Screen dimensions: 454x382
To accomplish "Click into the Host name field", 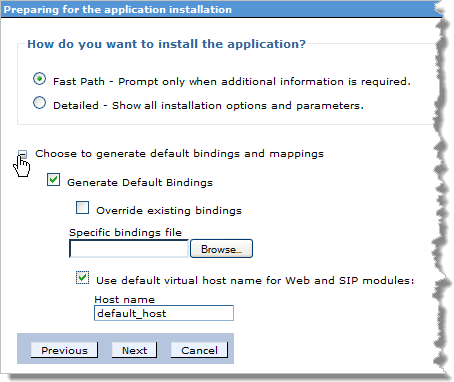I will pos(164,313).
